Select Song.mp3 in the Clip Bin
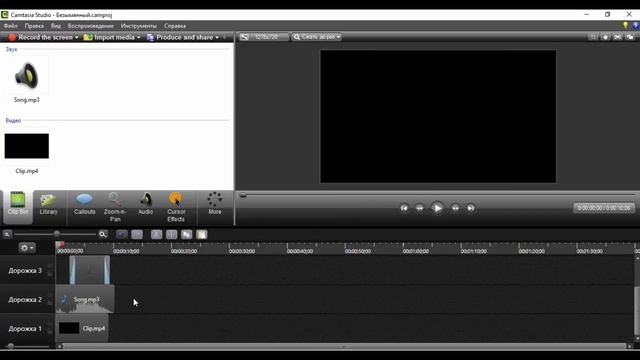Image resolution: width=640 pixels, height=360 pixels. 27,80
